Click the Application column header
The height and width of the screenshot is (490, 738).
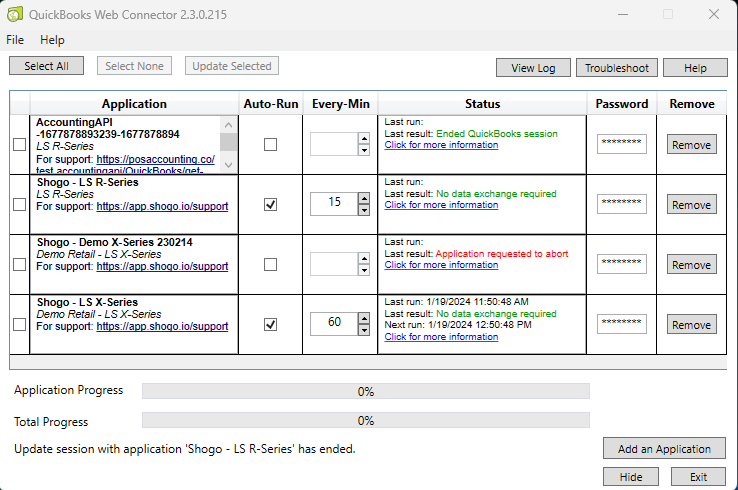[x=134, y=104]
